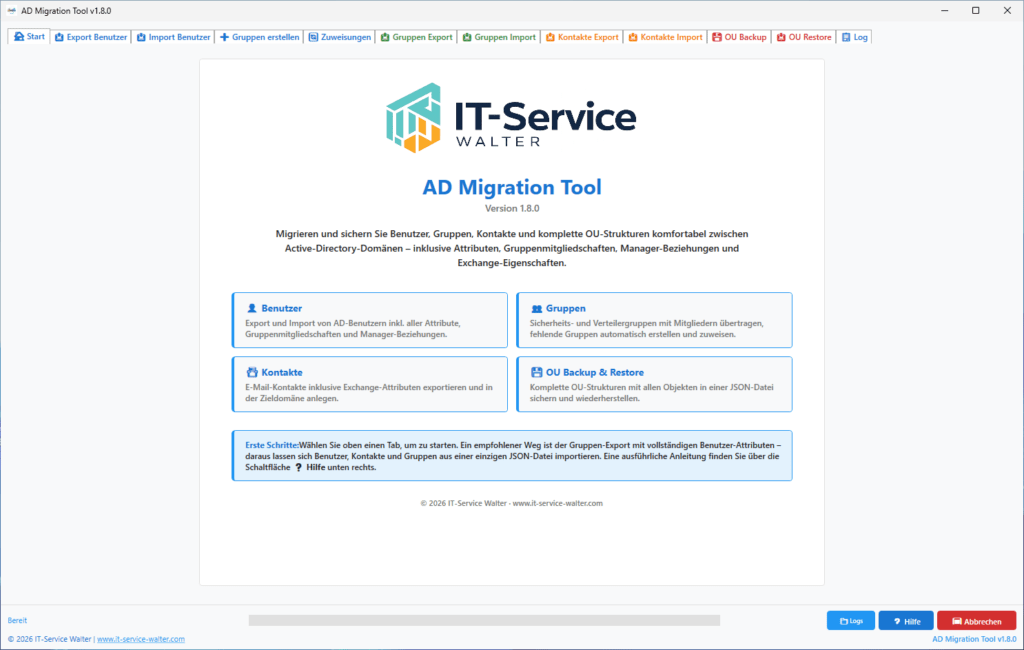
Task: Click the Gruppen card heading
Action: pos(566,308)
